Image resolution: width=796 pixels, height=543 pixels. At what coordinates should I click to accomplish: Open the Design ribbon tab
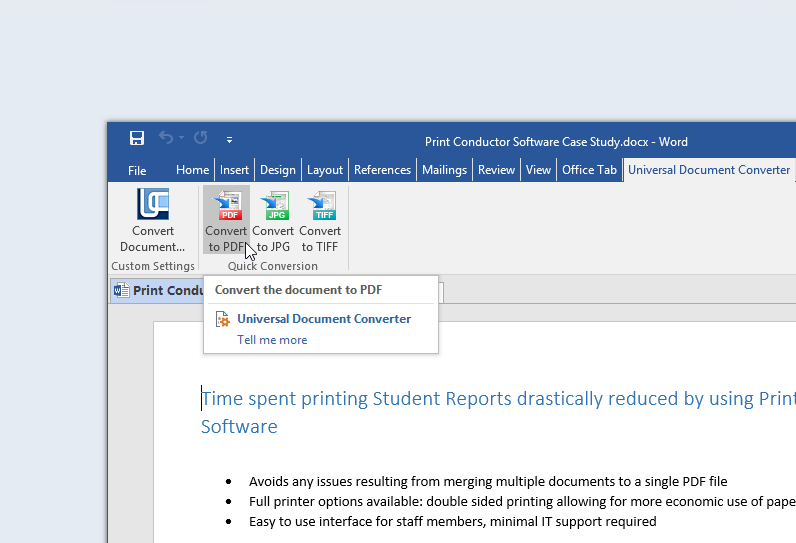278,170
